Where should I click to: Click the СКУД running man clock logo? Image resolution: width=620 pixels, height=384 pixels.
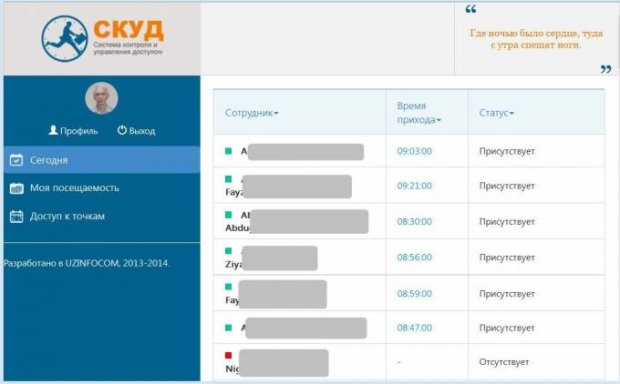pos(64,38)
